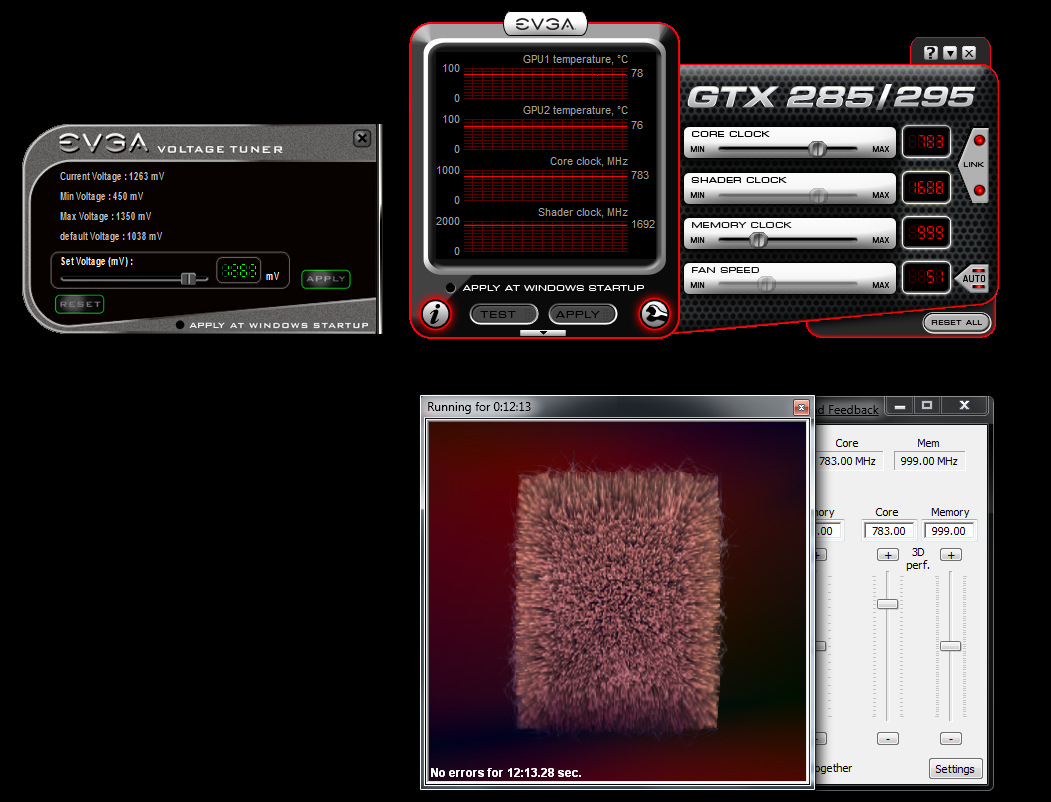Close the 'Running for 0:12:13' scan window
Image resolution: width=1051 pixels, height=802 pixels.
[x=801, y=407]
